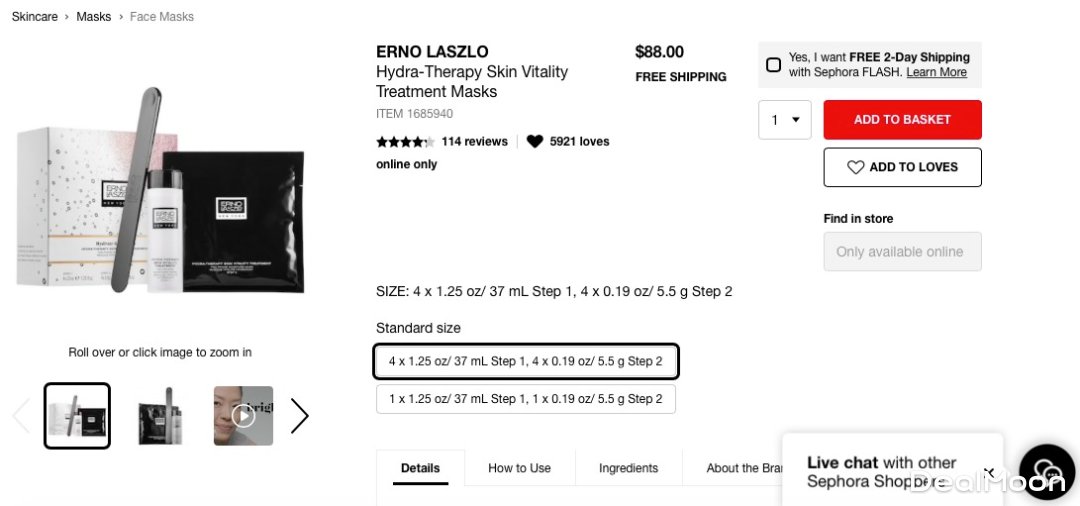Click the left carousel arrow for thumbnails
This screenshot has height=506, width=1080.
21,416
